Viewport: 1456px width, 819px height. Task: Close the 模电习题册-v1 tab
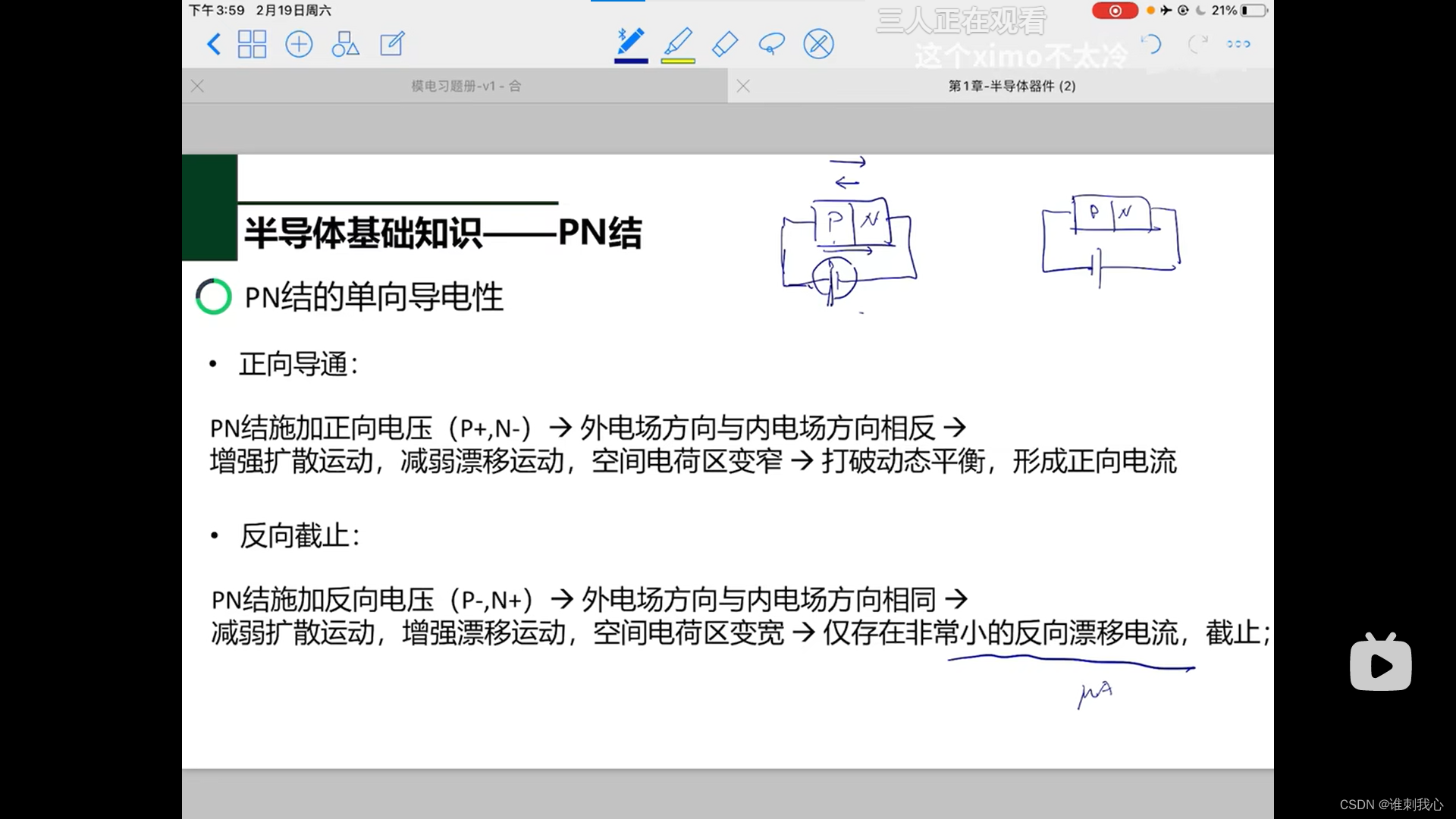point(198,86)
